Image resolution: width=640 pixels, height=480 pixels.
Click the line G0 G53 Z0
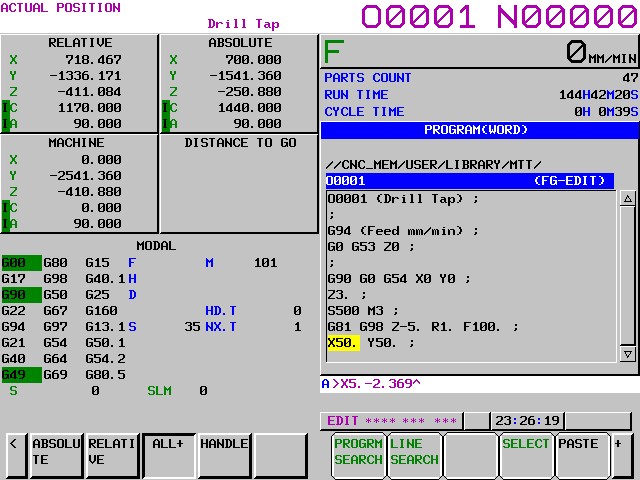click(x=371, y=247)
